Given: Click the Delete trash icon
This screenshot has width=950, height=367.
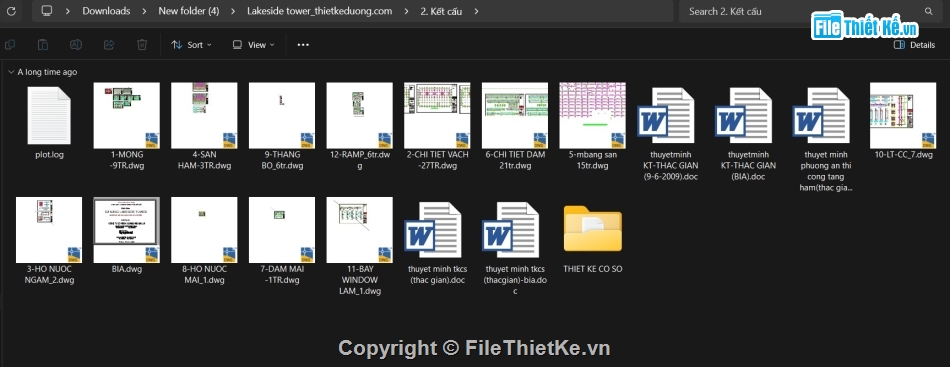Looking at the screenshot, I should [x=142, y=44].
